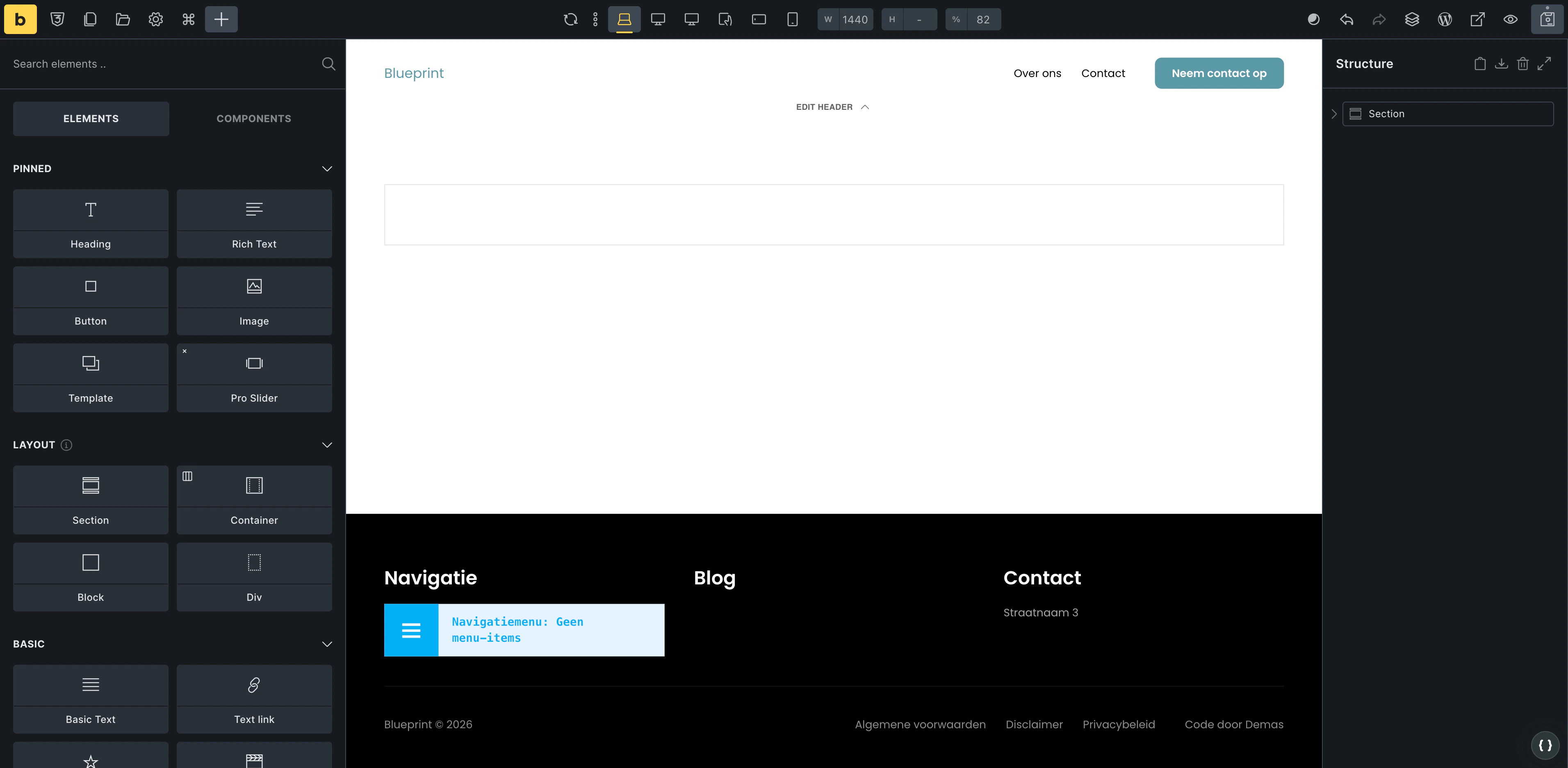Open page settings gear icon
The height and width of the screenshot is (768, 1568).
[x=156, y=20]
